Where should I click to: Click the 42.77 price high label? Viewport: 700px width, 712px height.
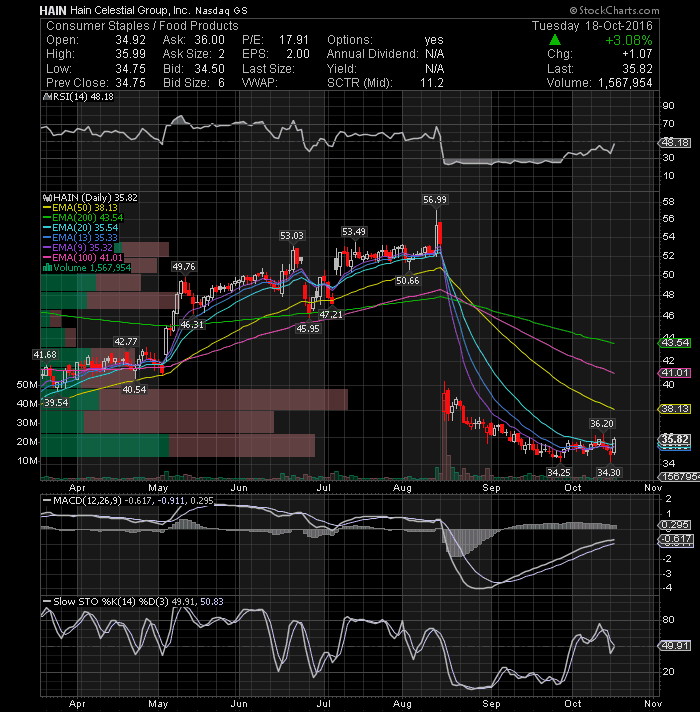126,341
